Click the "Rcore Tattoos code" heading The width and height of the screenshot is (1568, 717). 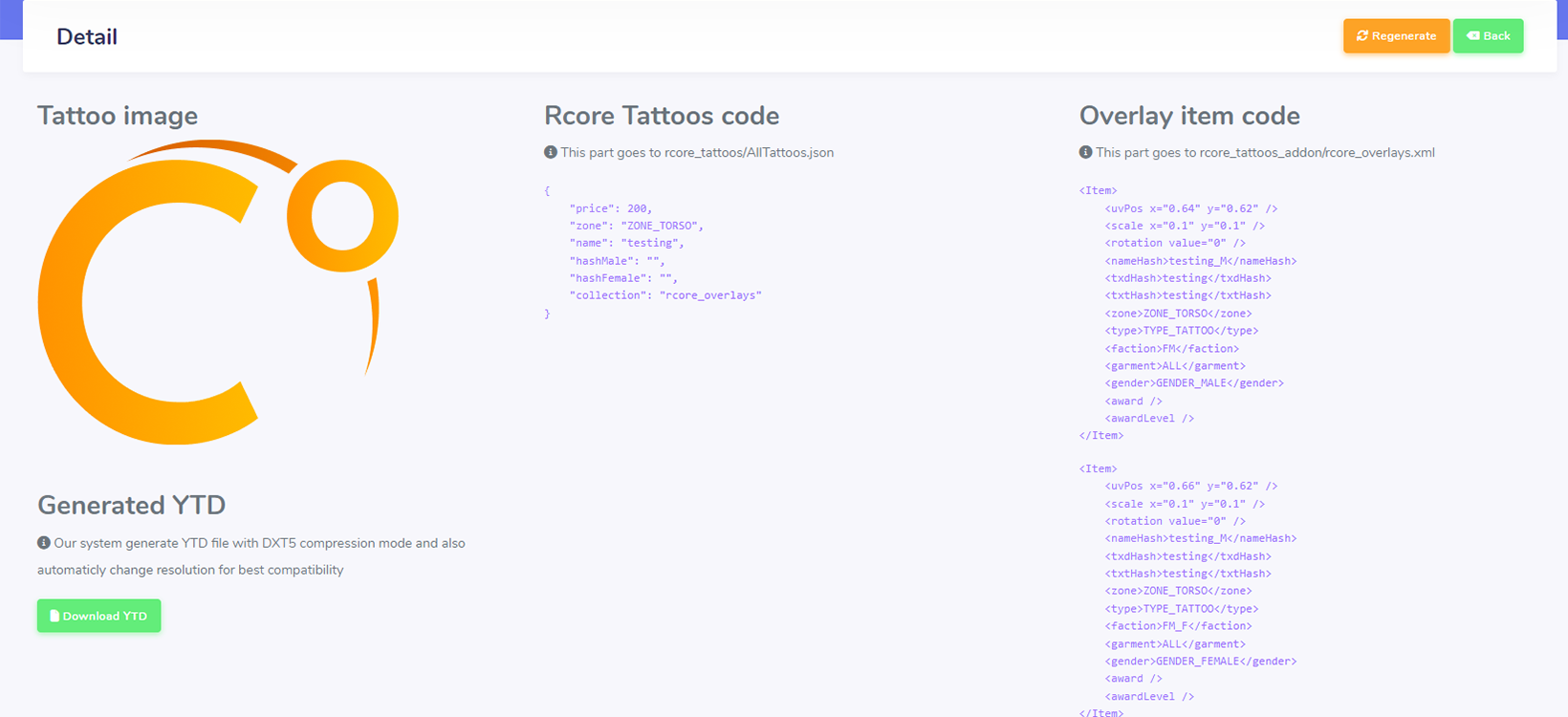point(662,116)
